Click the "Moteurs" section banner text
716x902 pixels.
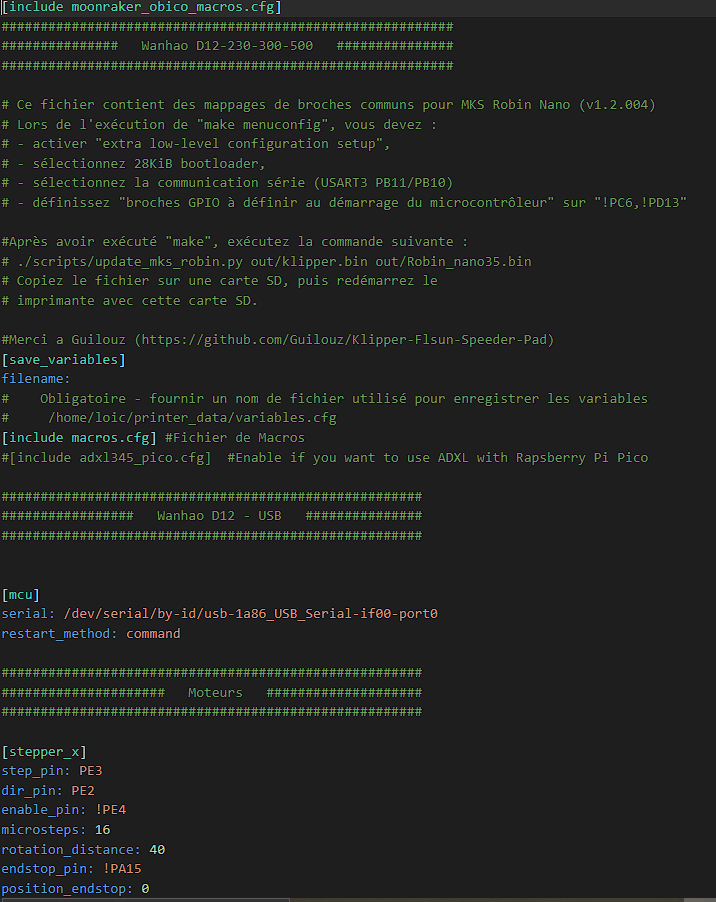[x=215, y=692]
